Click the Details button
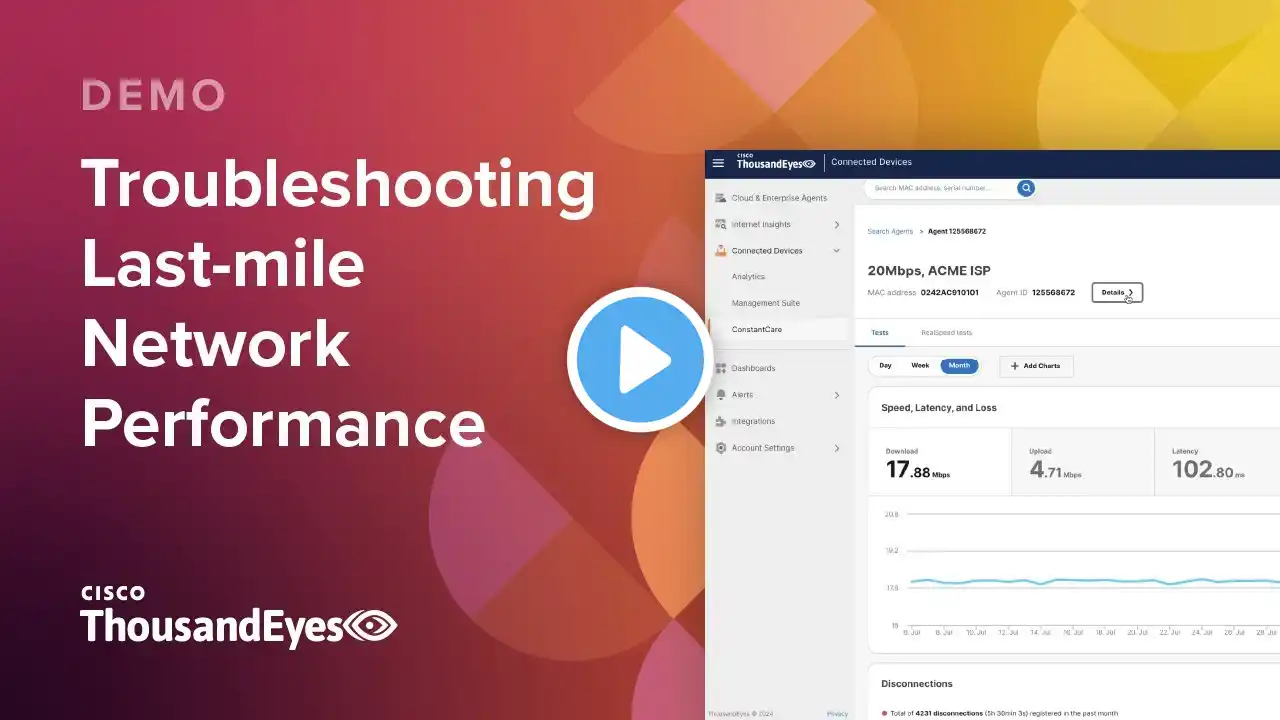This screenshot has width=1280, height=720. [1117, 293]
